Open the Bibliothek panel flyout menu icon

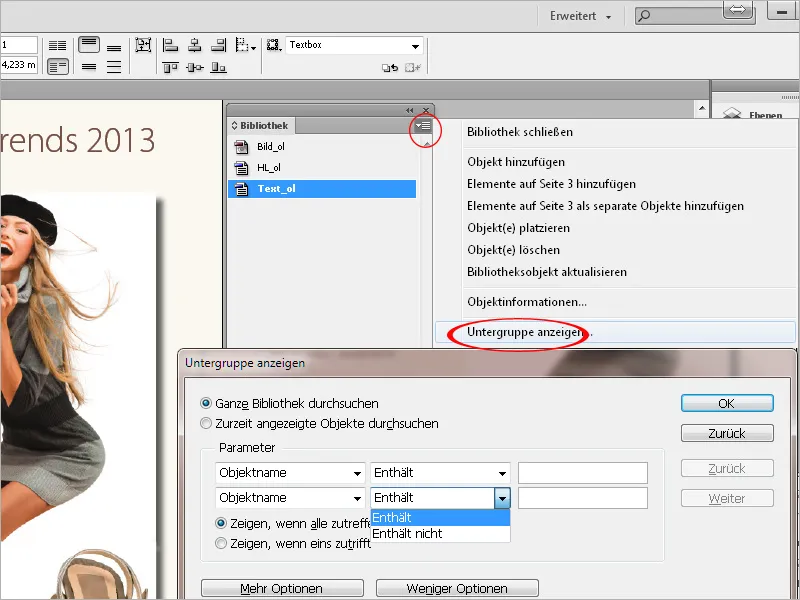(x=423, y=126)
